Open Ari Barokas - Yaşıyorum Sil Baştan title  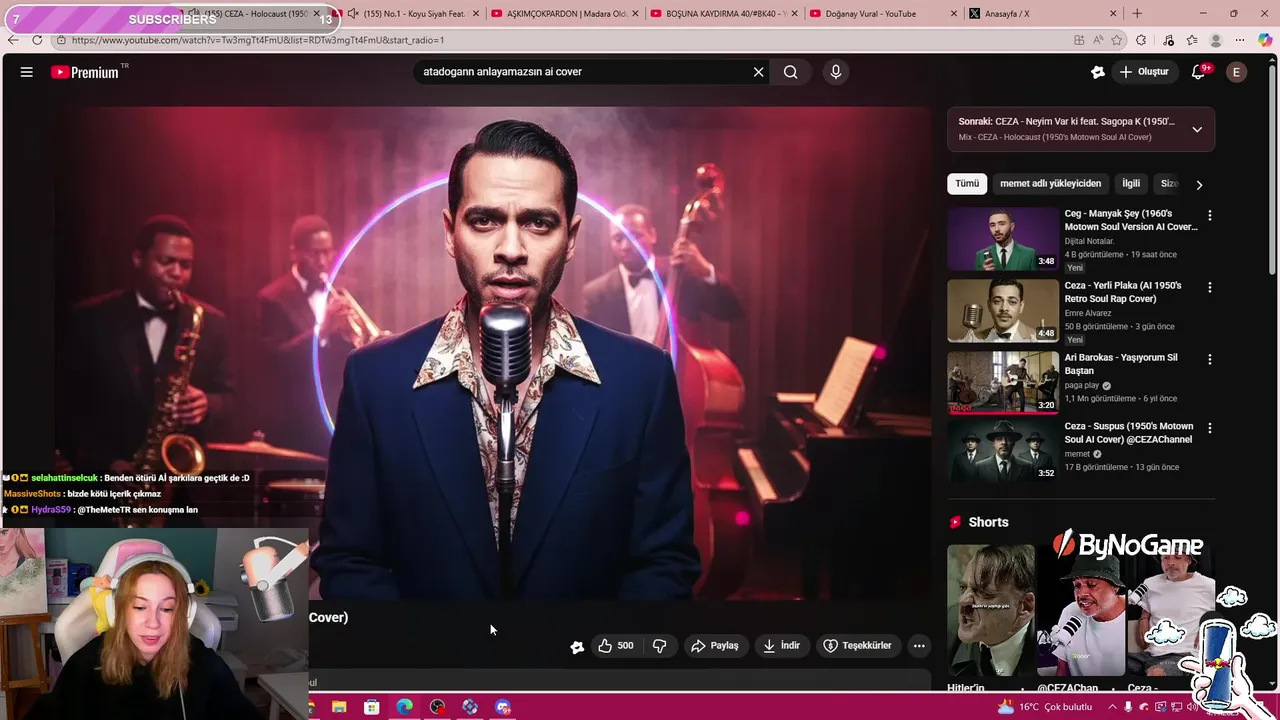1121,364
